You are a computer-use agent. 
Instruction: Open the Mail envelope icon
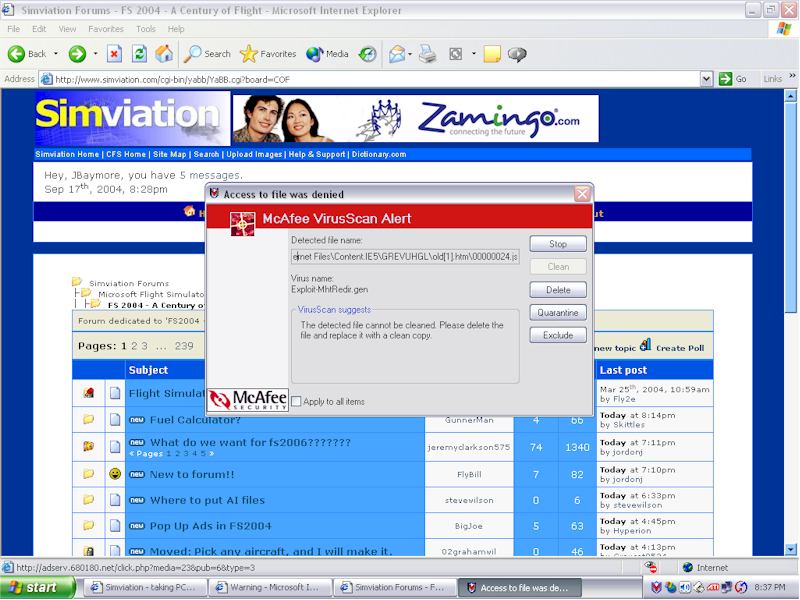coord(397,54)
